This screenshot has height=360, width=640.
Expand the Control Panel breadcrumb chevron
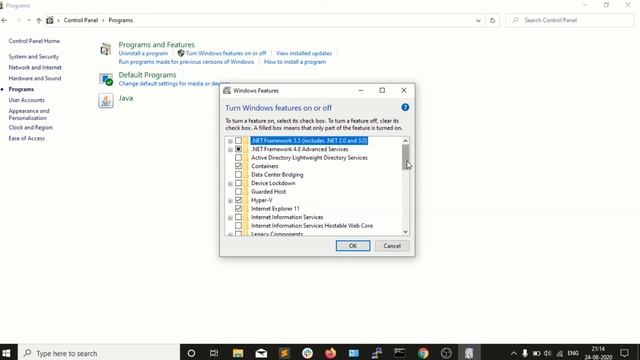point(103,20)
